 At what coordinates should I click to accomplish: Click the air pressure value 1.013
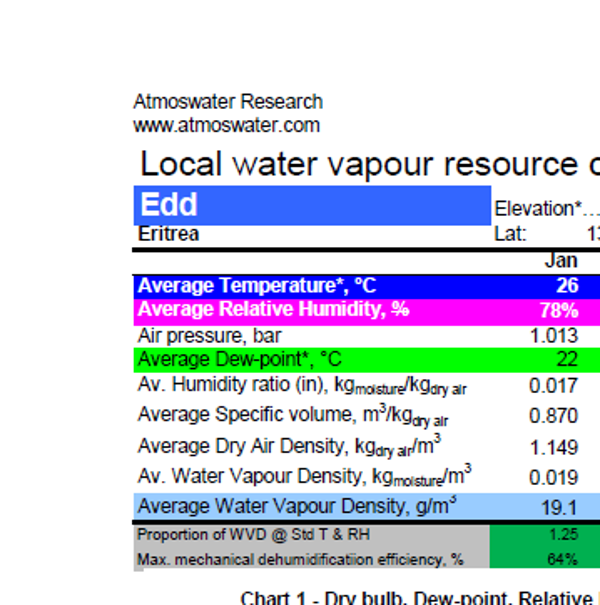click(x=554, y=336)
